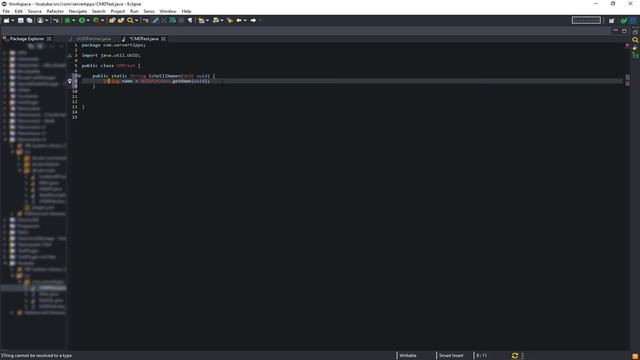Click the package com.servertipps declaration
Viewport: 640px width, 360px height.
coord(113,45)
